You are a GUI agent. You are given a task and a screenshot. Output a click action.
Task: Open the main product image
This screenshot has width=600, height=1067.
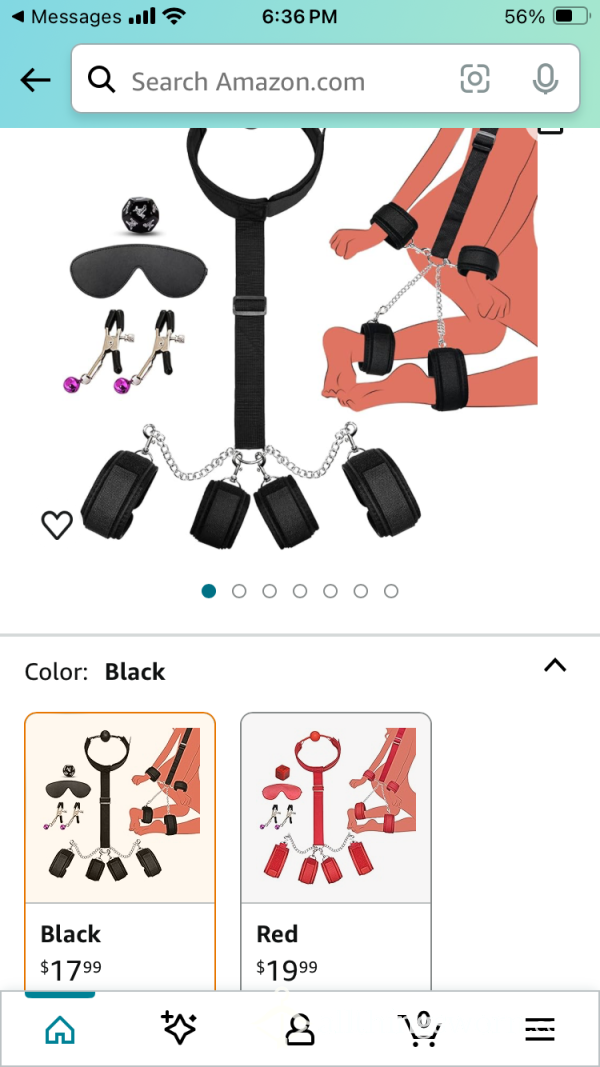click(x=299, y=340)
